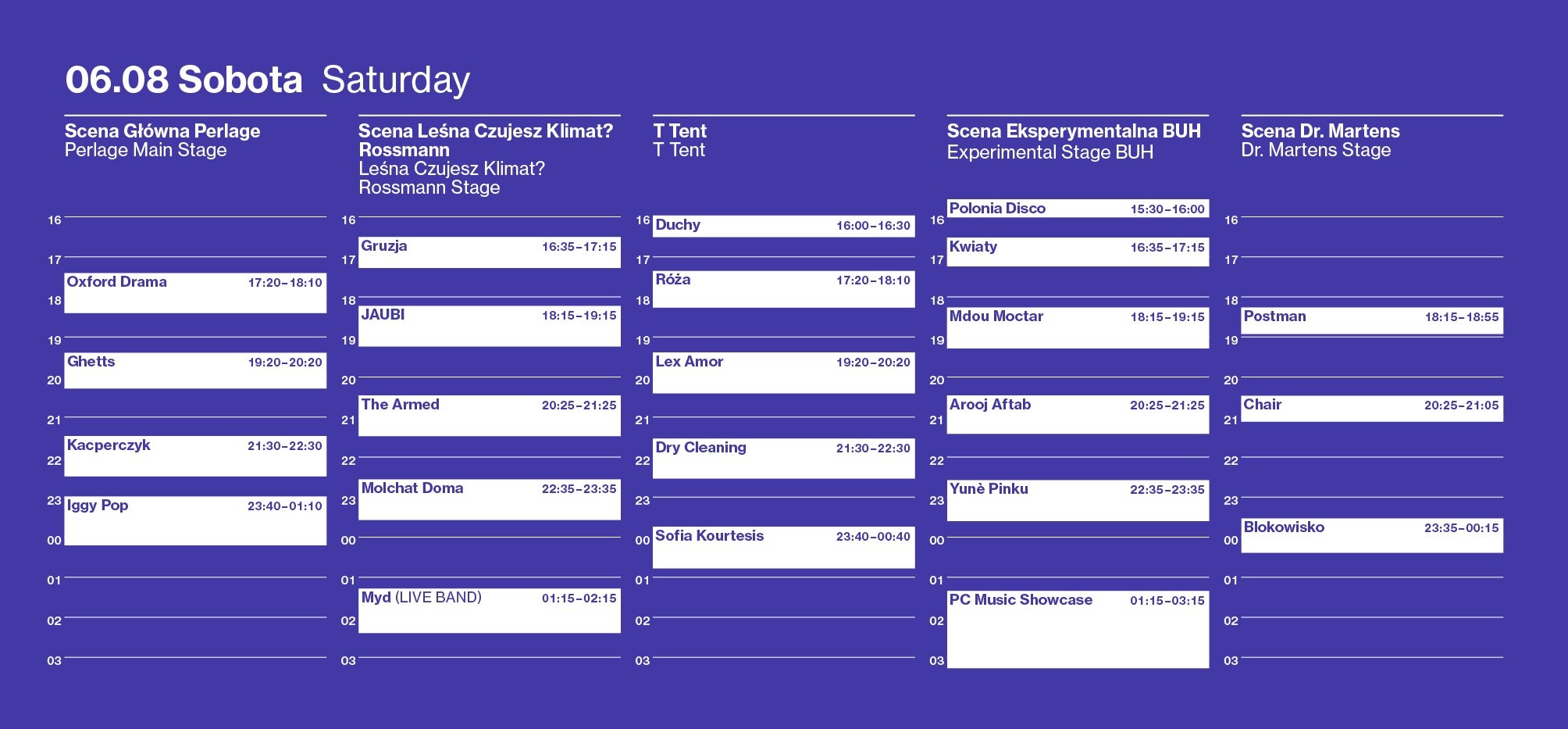Screen dimensions: 1568x729
Task: Select the T Tent stage heading
Action: [x=680, y=131]
